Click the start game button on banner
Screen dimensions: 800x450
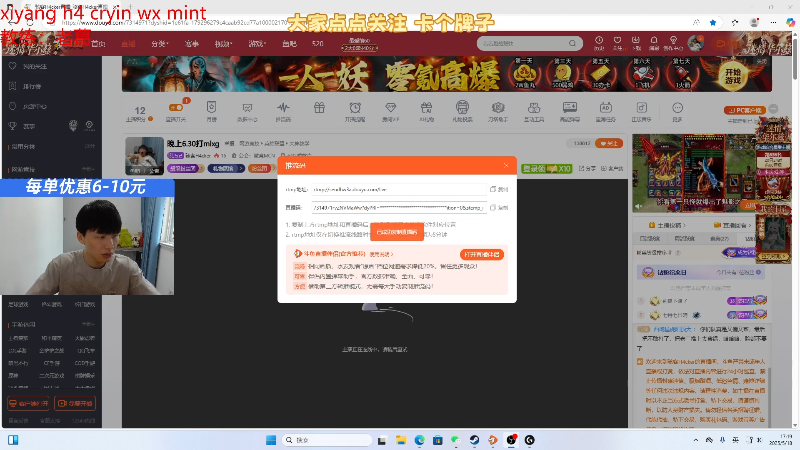733,76
